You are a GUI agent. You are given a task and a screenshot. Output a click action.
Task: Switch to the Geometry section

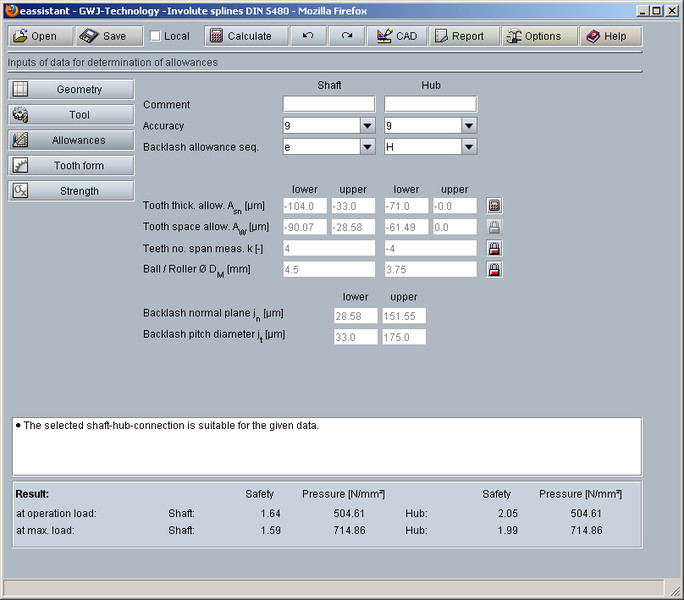pos(71,90)
